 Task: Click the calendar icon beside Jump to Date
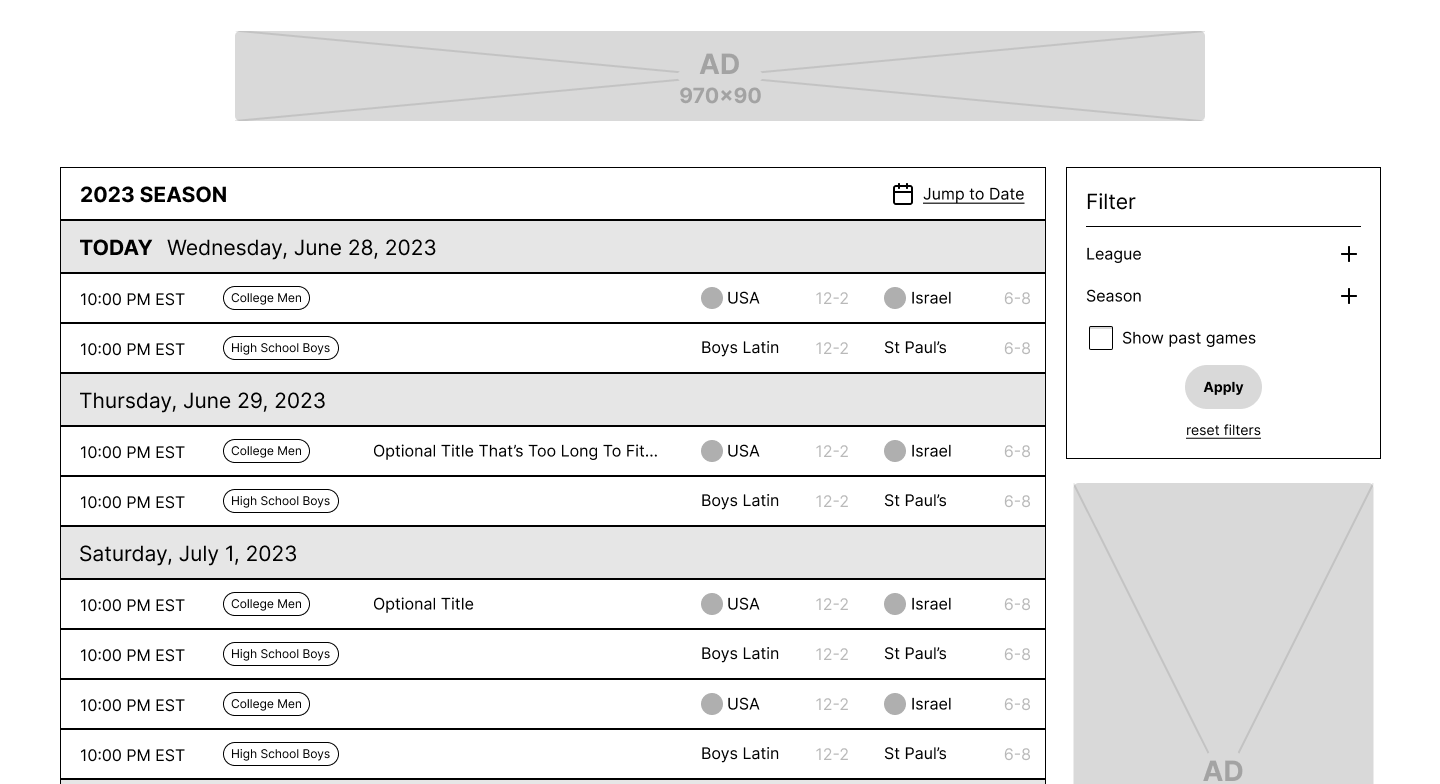(x=903, y=194)
